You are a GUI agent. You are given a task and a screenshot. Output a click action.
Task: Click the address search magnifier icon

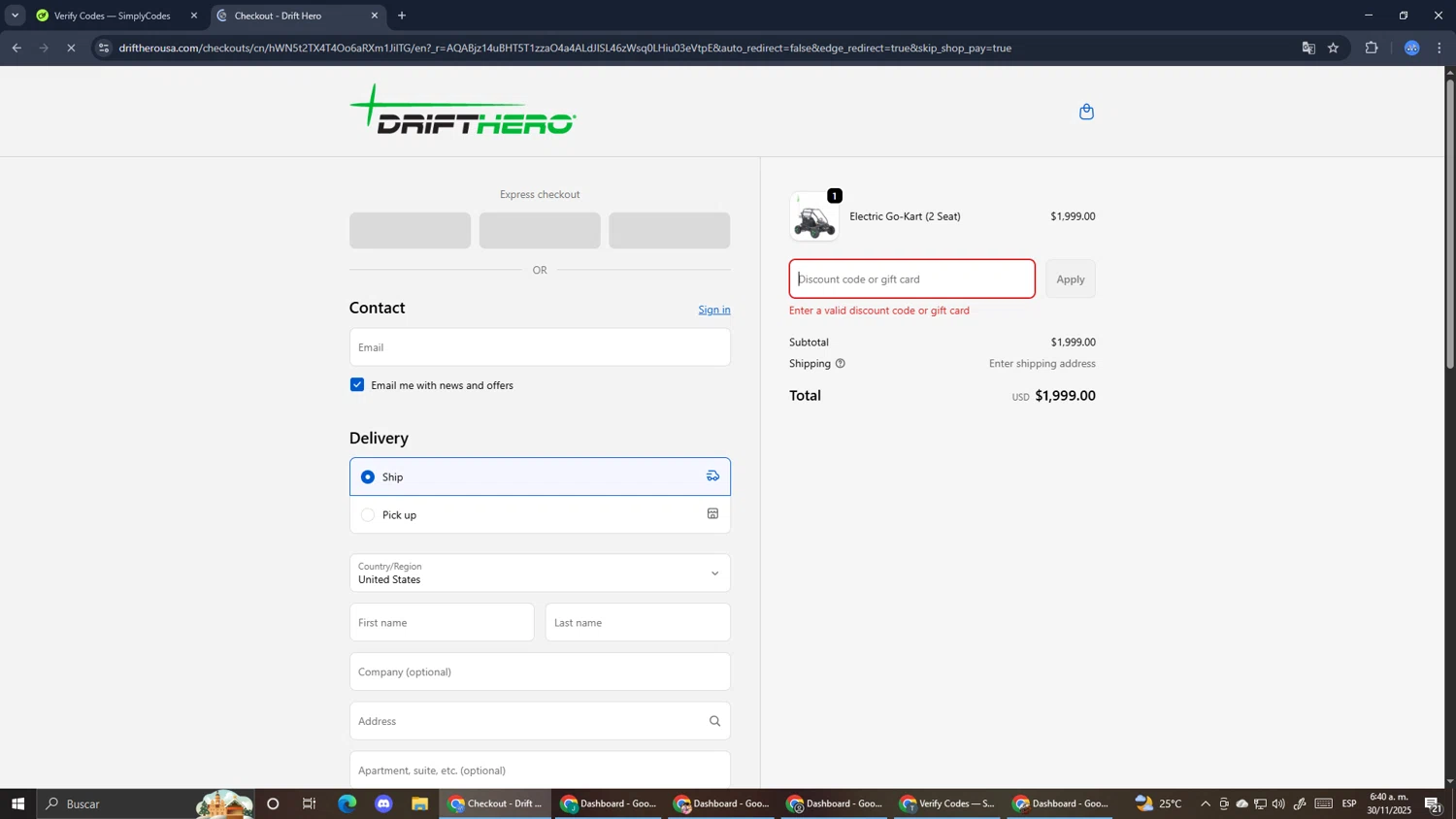tap(714, 721)
